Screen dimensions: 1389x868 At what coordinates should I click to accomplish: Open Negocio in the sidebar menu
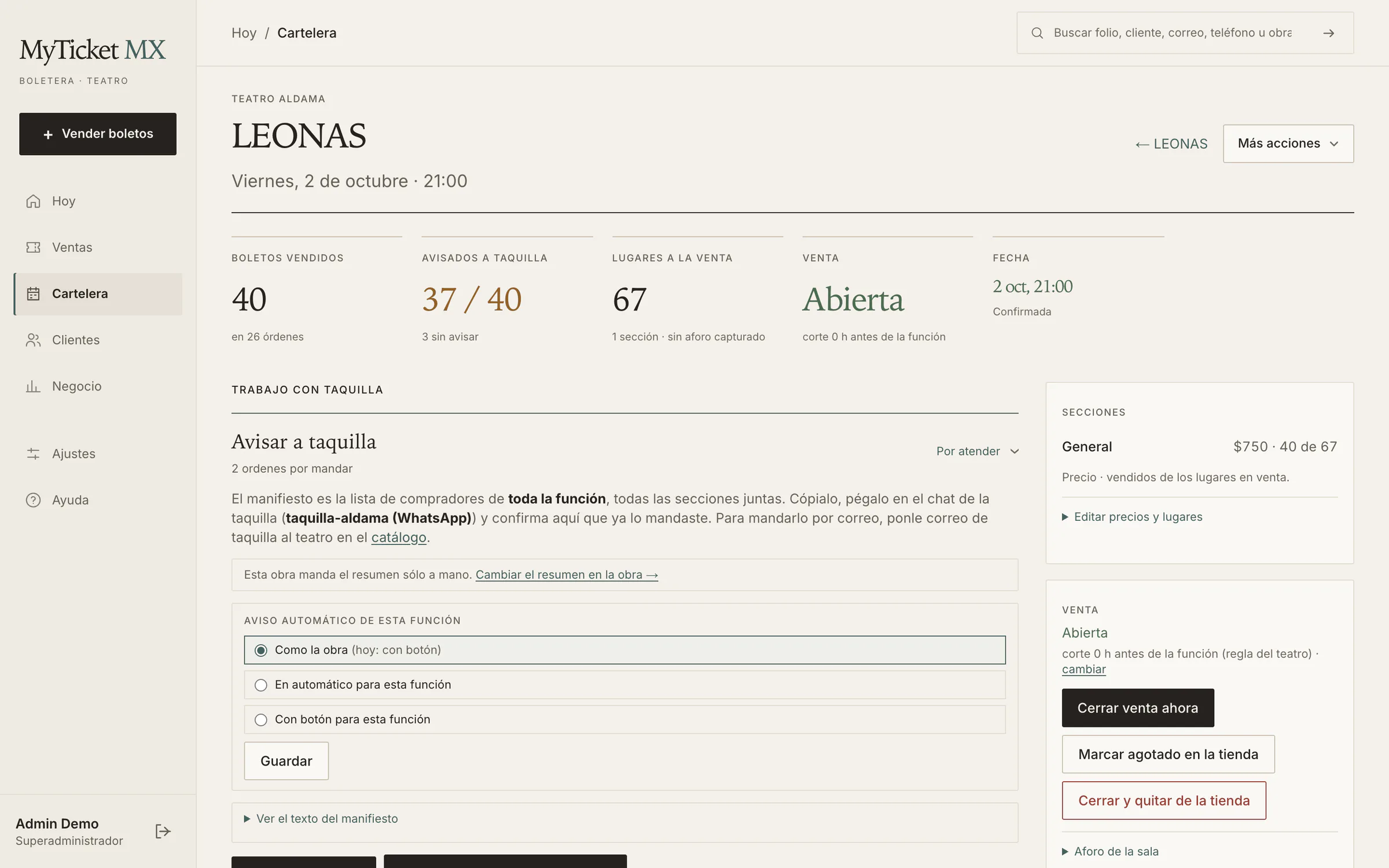(98, 386)
